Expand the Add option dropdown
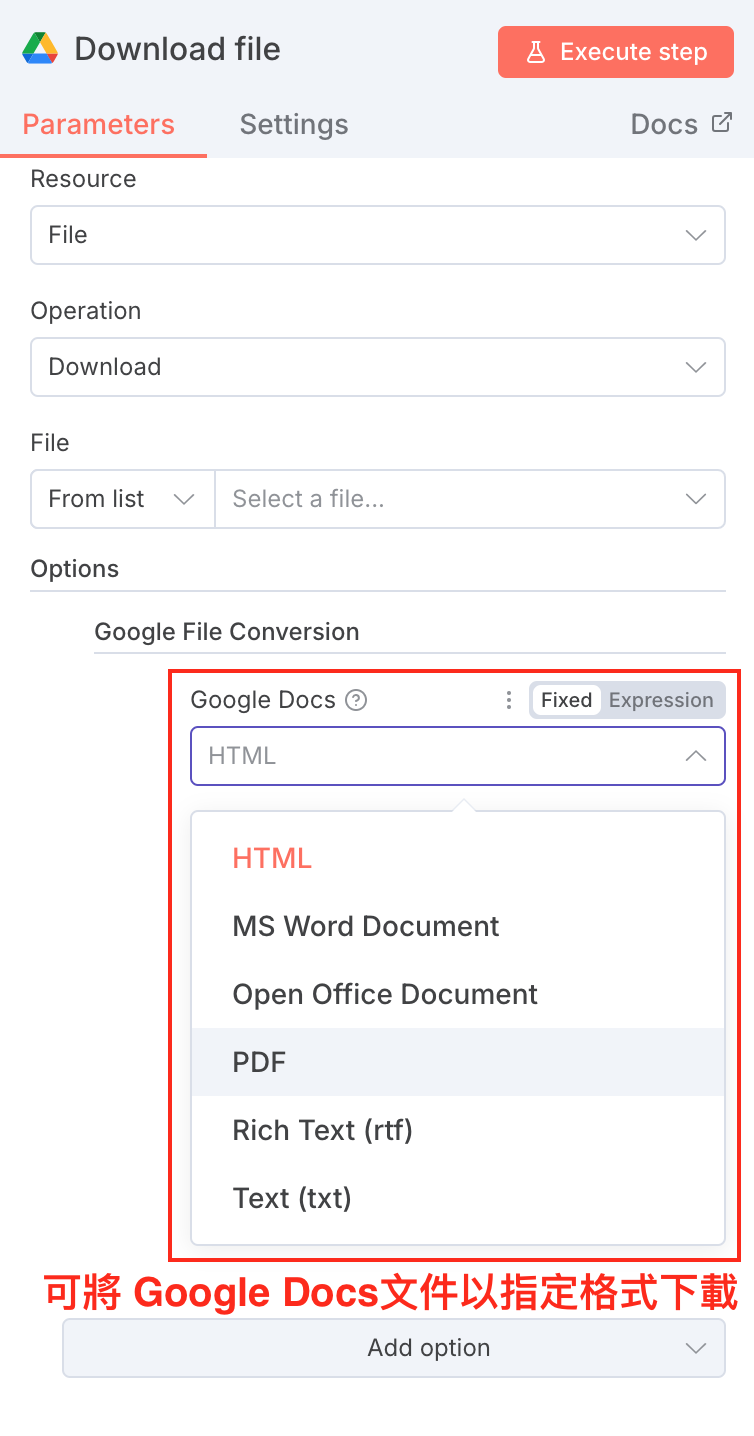This screenshot has width=754, height=1436. pos(394,1348)
